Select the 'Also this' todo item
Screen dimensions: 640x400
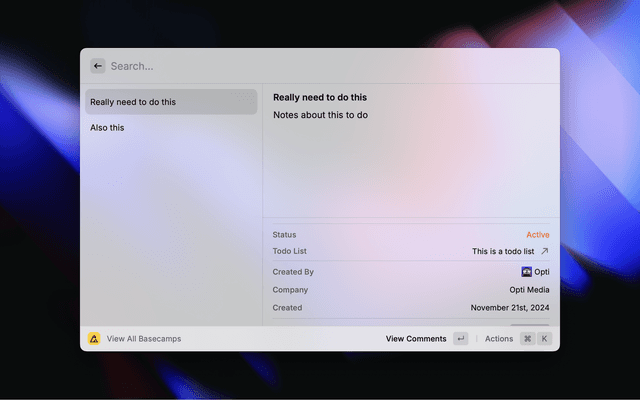[108, 128]
